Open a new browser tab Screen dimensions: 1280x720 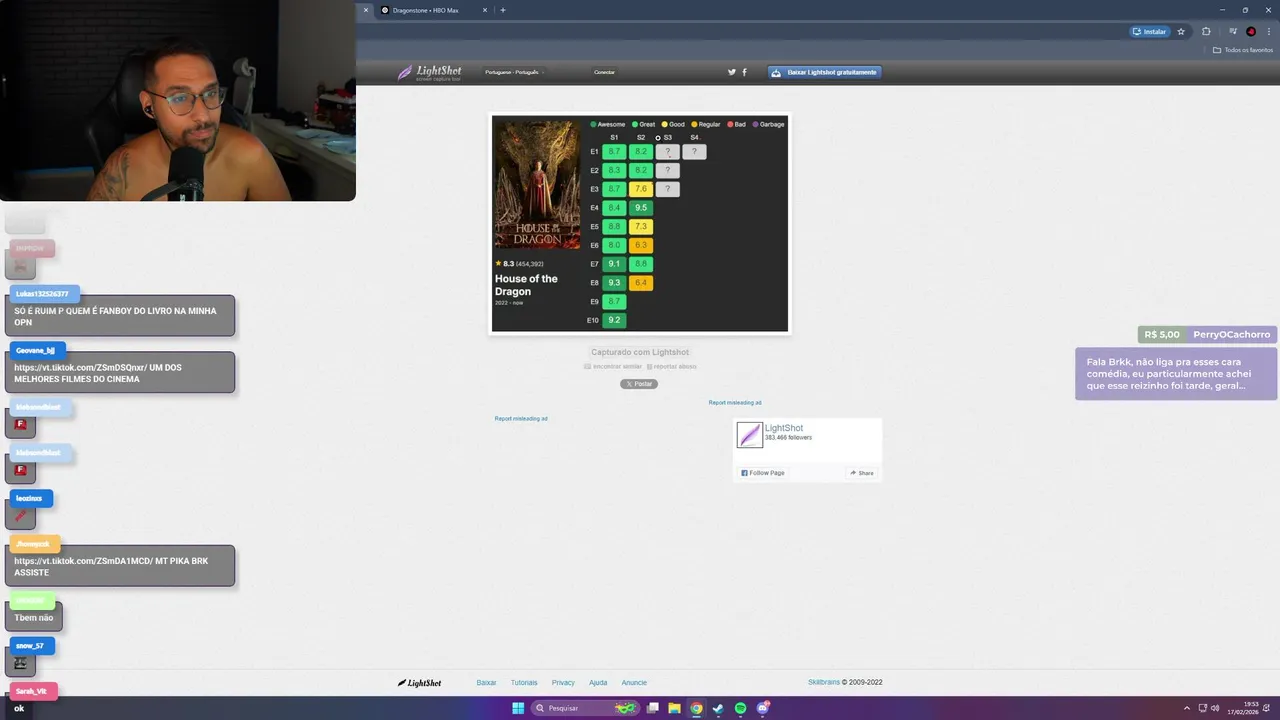pos(503,10)
